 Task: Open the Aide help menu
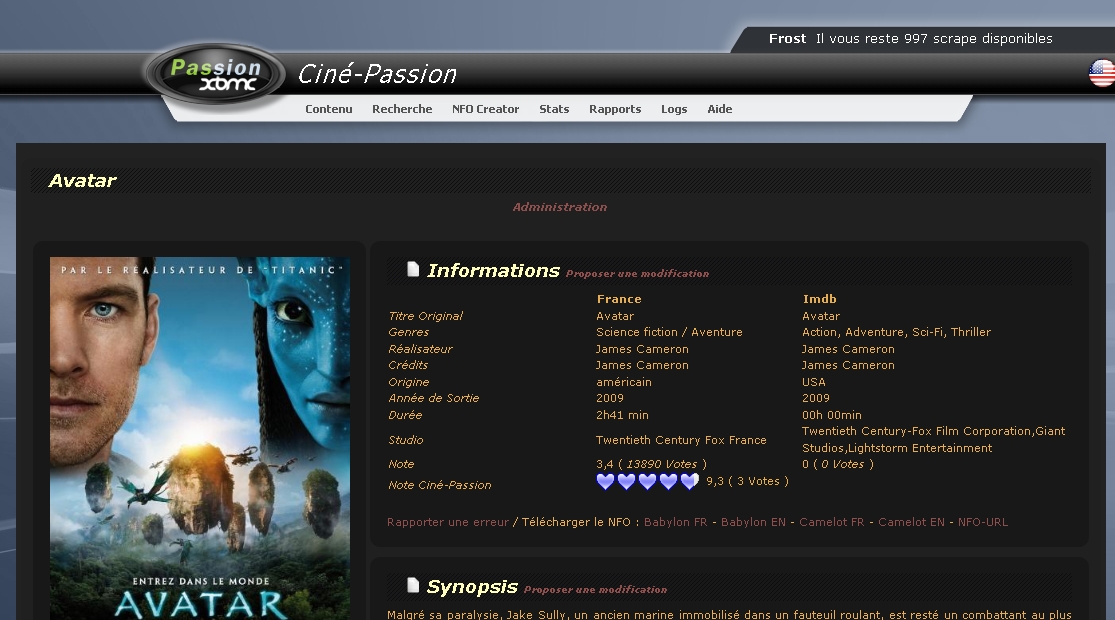pyautogui.click(x=720, y=109)
